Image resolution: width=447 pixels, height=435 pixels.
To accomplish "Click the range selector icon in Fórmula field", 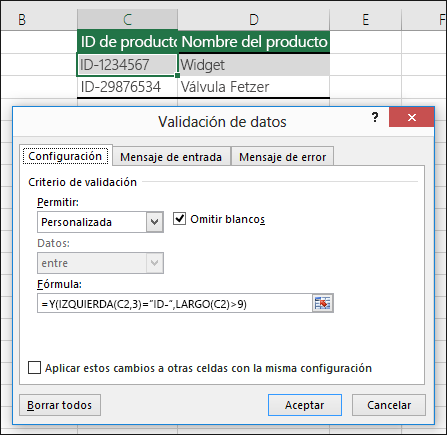I will pos(322,303).
